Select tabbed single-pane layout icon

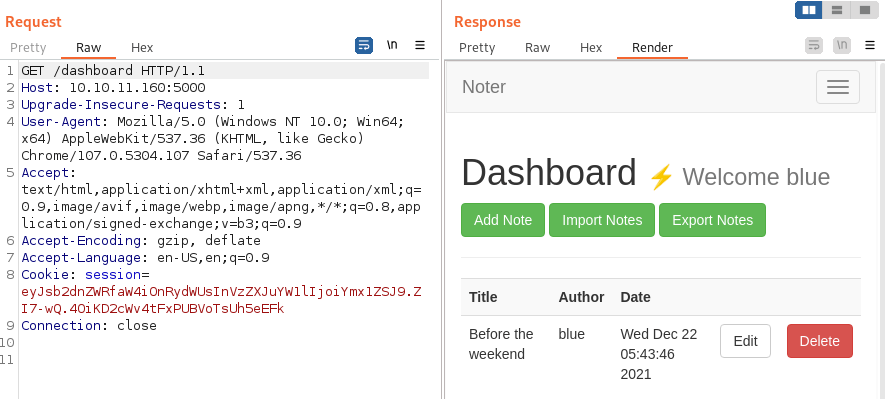pyautogui.click(x=865, y=10)
